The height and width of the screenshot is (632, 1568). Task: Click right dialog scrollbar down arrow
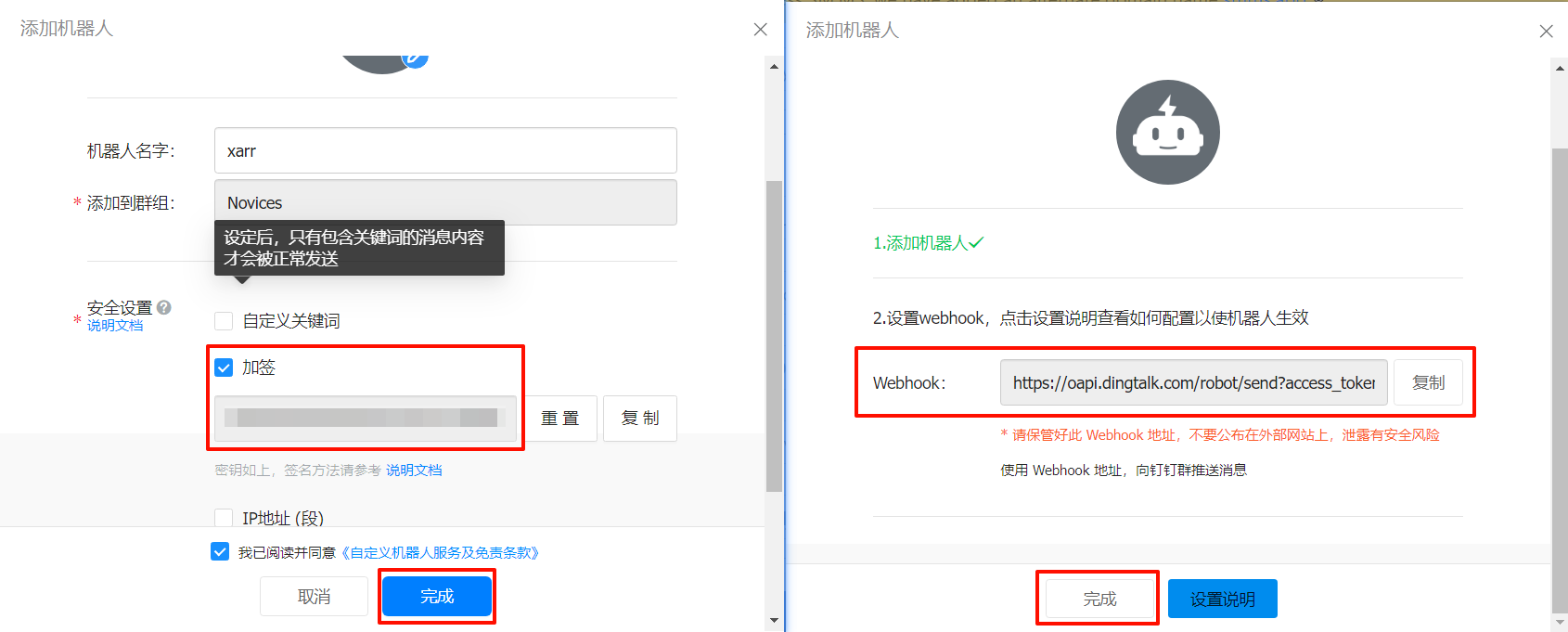(x=1560, y=622)
